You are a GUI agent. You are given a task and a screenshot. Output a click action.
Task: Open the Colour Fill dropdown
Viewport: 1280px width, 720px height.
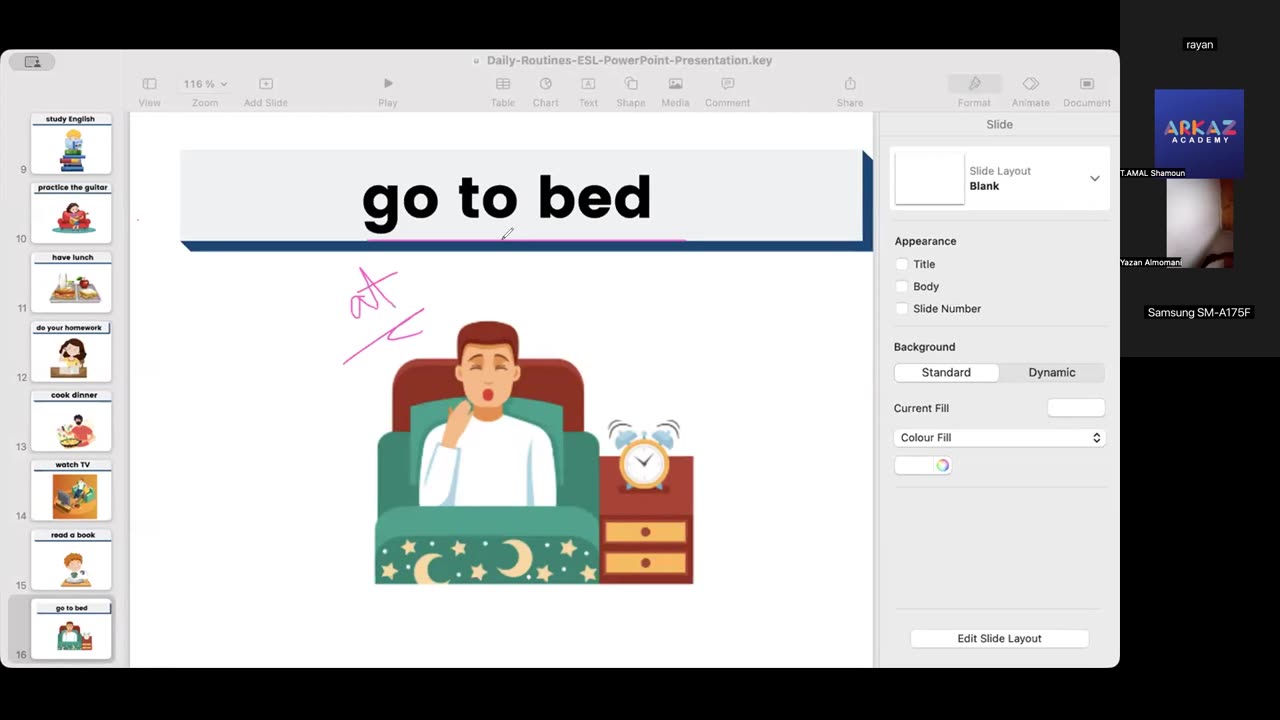tap(1000, 438)
